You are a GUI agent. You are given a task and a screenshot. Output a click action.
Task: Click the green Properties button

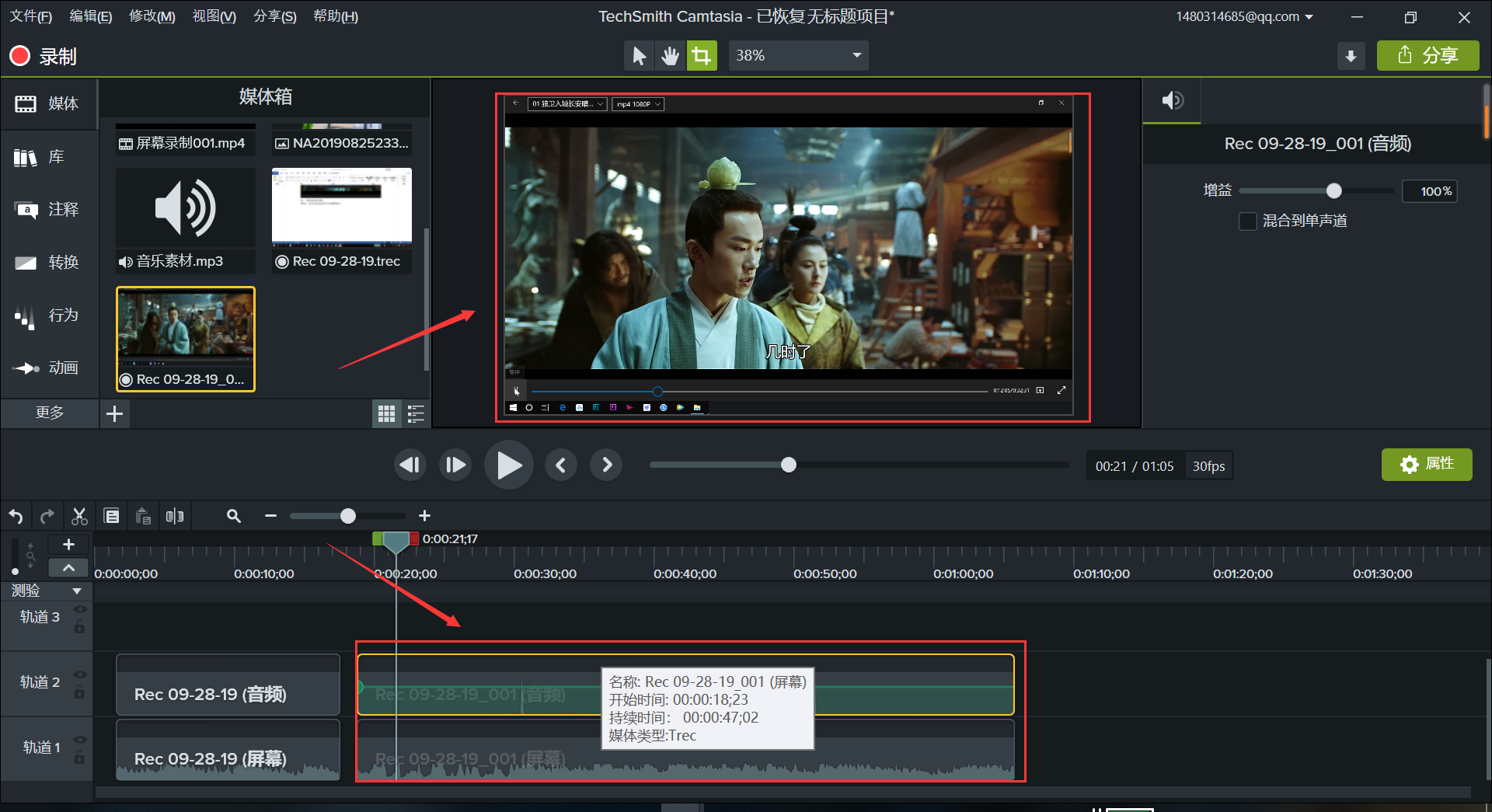(x=1427, y=465)
